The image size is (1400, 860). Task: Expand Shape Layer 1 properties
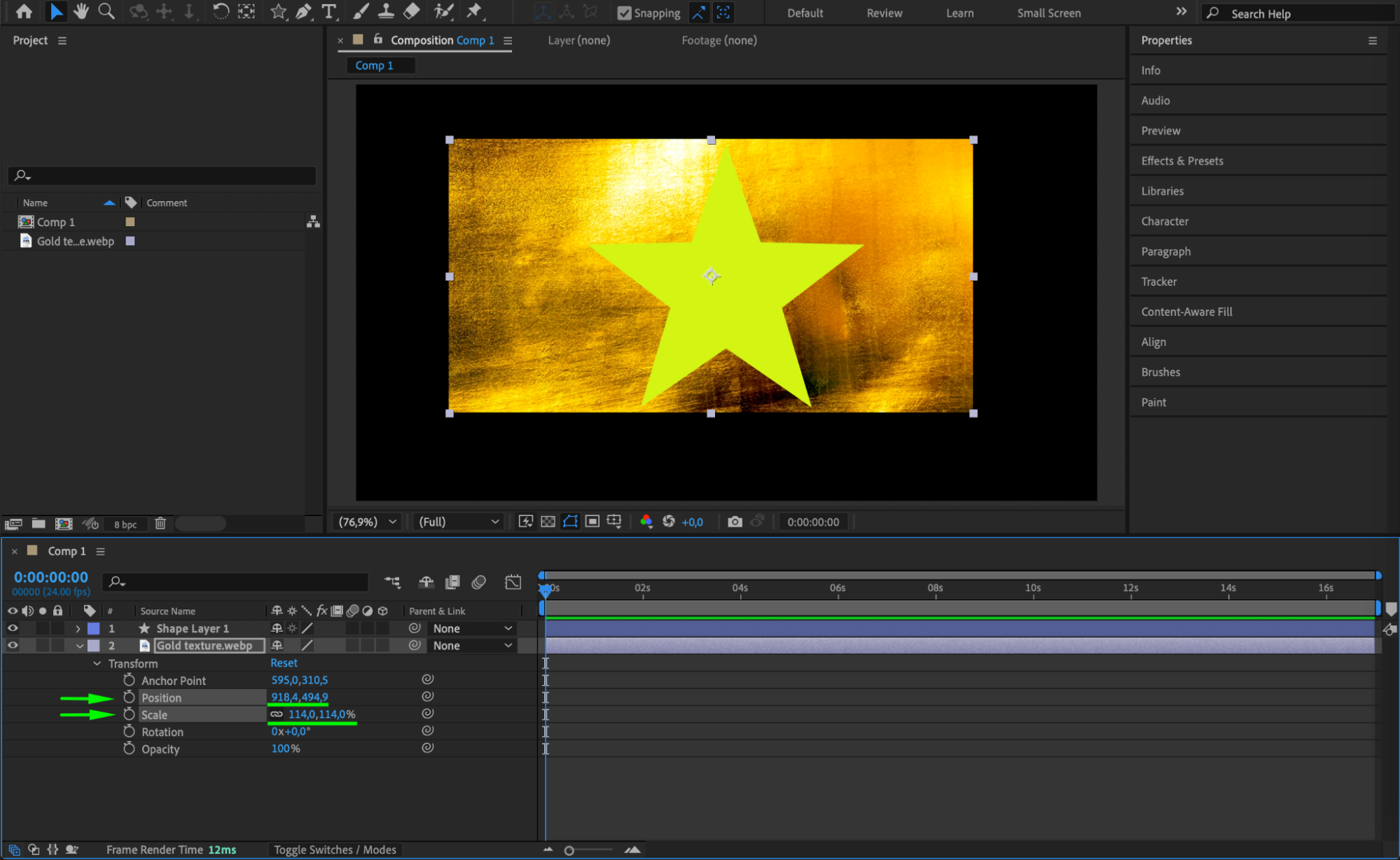pos(78,629)
